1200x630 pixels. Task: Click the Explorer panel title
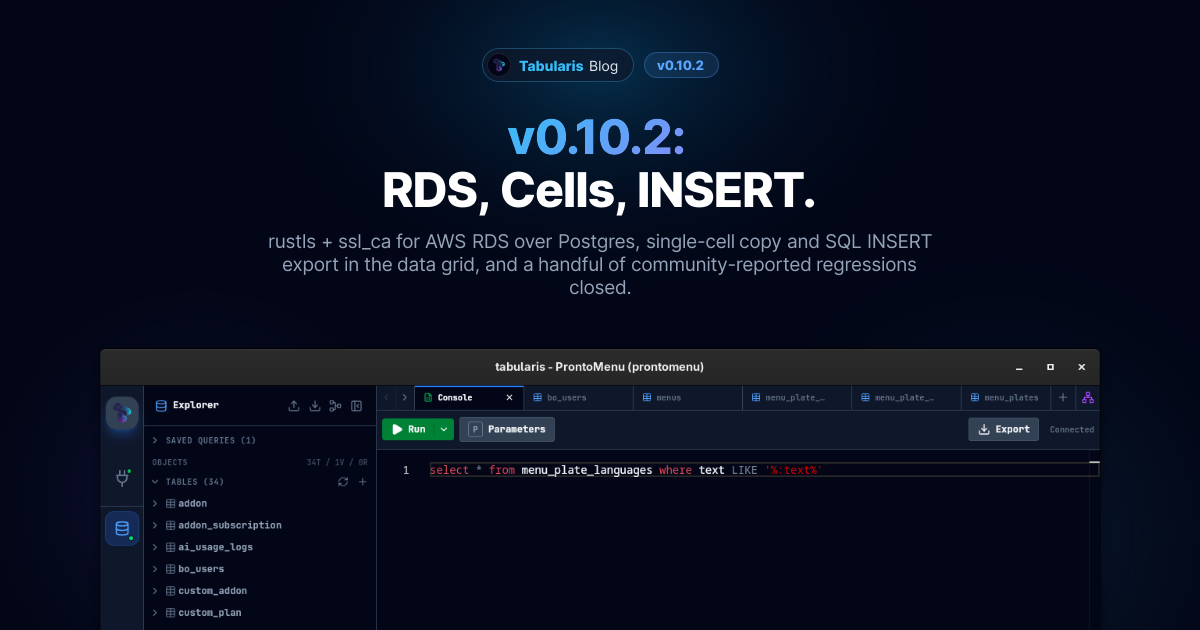(x=195, y=405)
